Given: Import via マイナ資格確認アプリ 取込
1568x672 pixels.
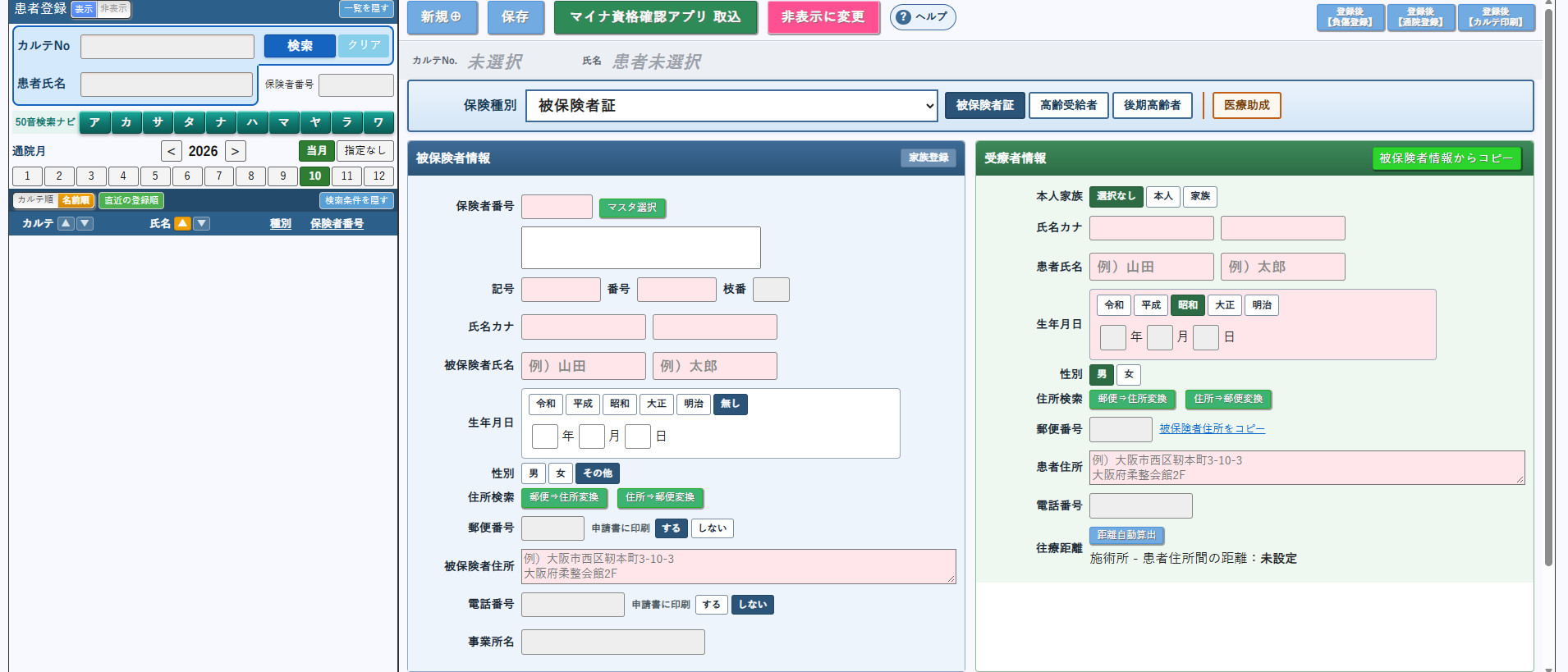Looking at the screenshot, I should pyautogui.click(x=655, y=17).
